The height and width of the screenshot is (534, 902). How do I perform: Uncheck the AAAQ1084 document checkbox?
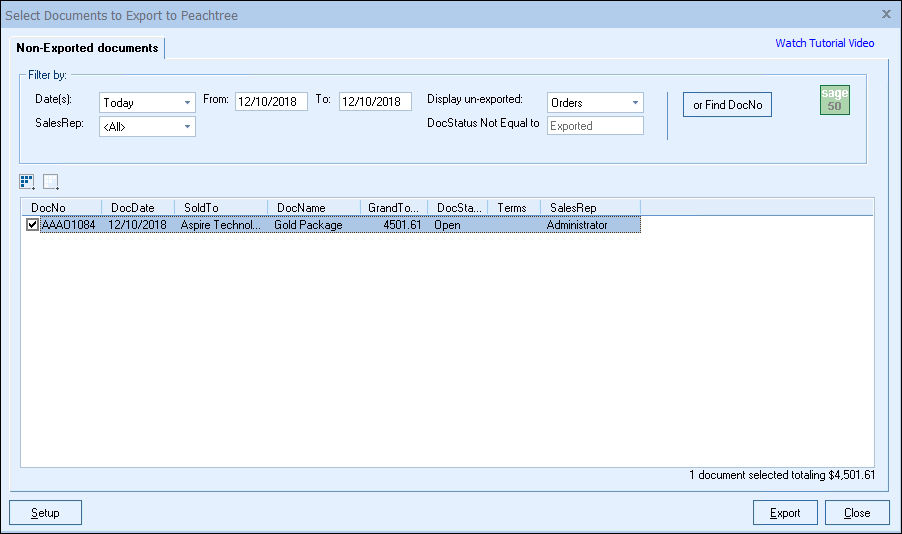tap(32, 225)
